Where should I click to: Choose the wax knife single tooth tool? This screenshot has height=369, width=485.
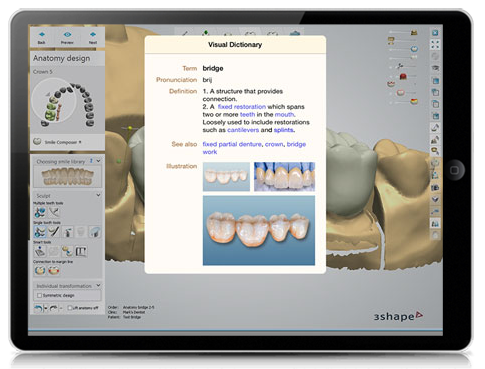point(54,231)
